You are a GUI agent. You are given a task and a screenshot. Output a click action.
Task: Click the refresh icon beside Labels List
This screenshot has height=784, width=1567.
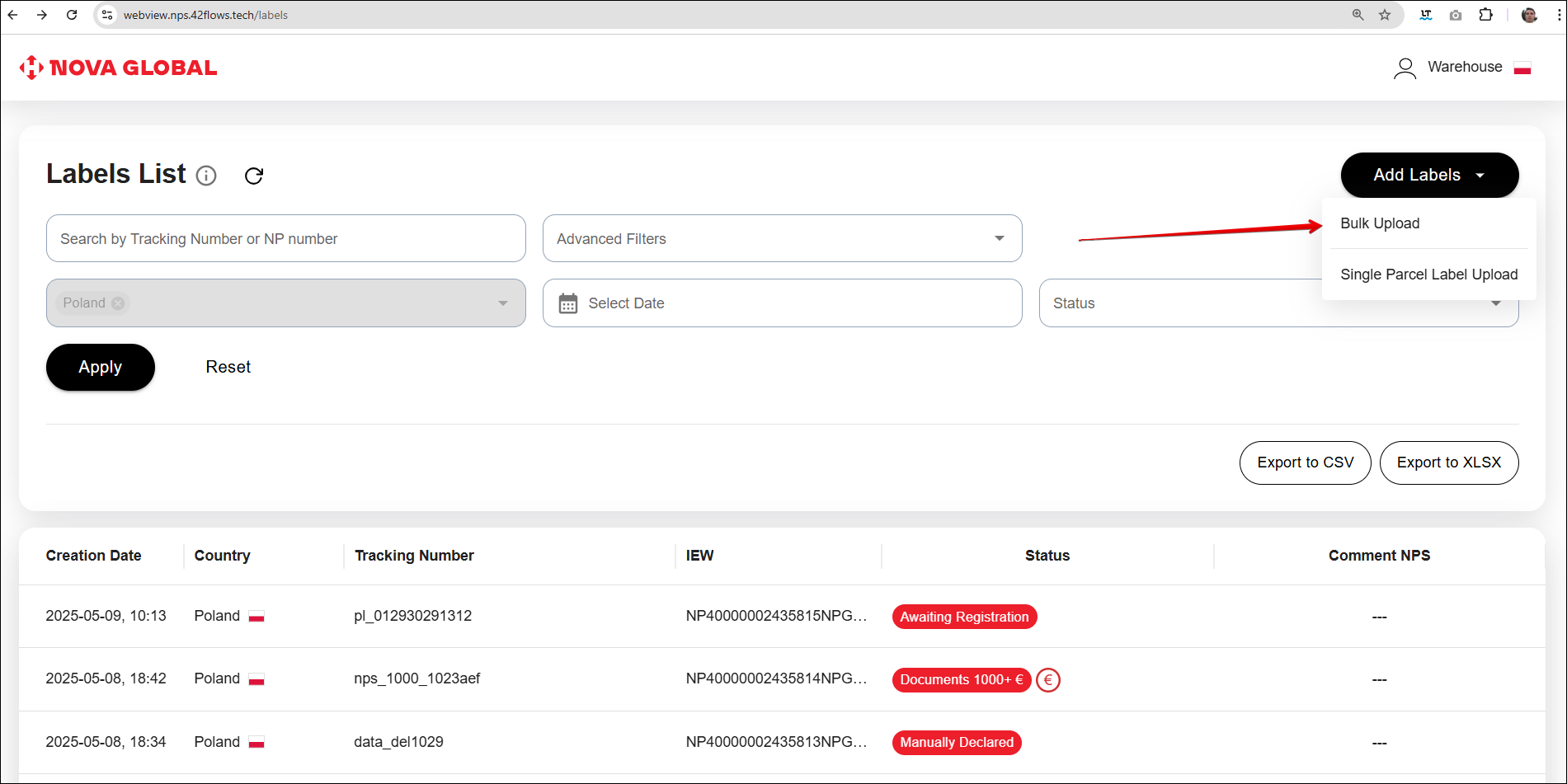click(254, 176)
